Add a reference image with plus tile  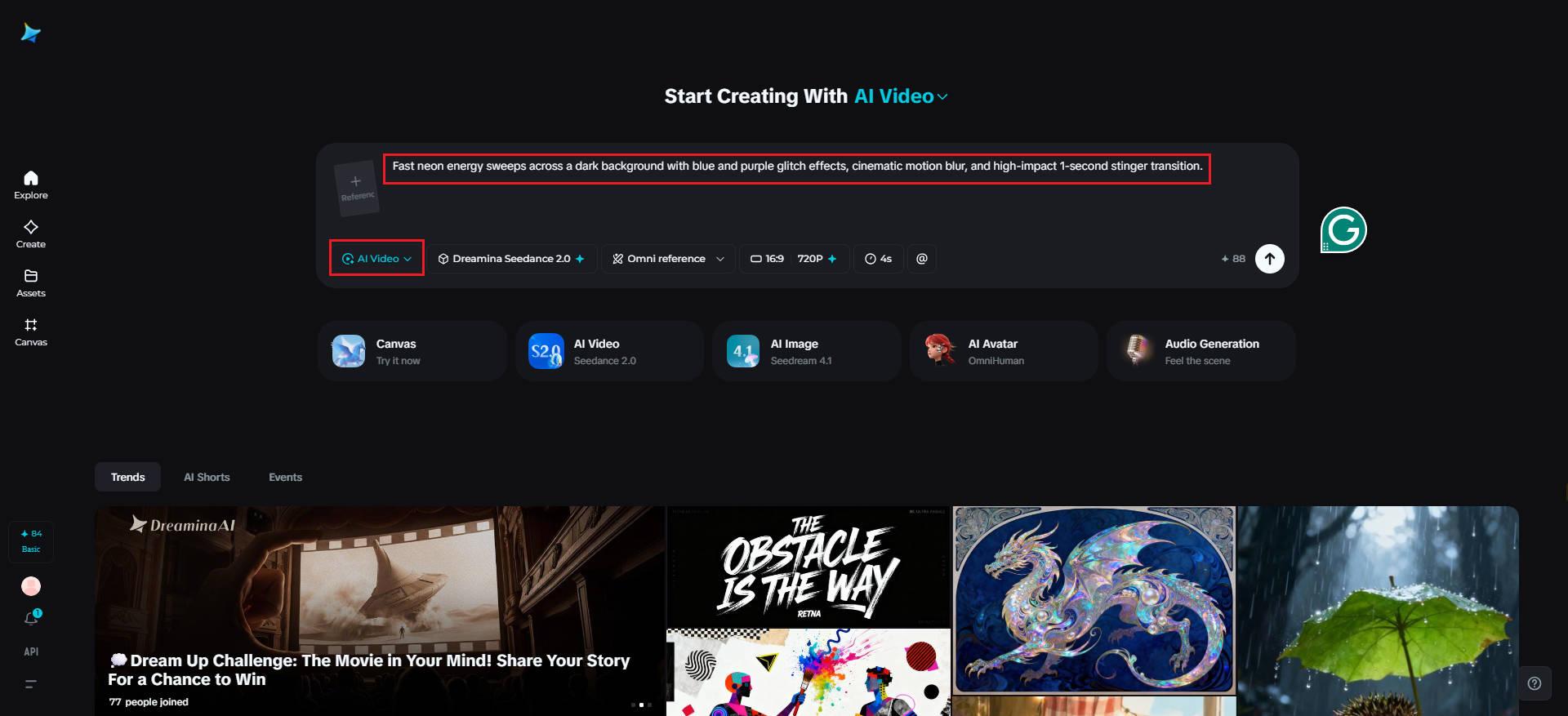coord(356,188)
